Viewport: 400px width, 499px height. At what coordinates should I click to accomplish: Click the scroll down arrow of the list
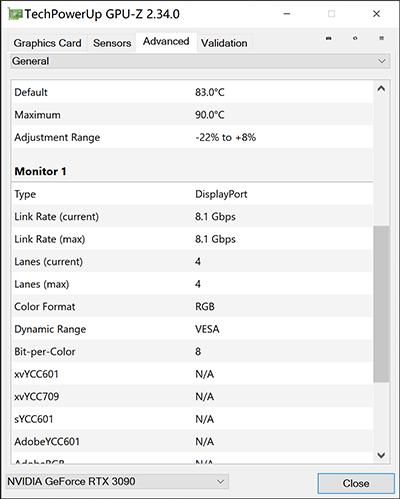(381, 455)
